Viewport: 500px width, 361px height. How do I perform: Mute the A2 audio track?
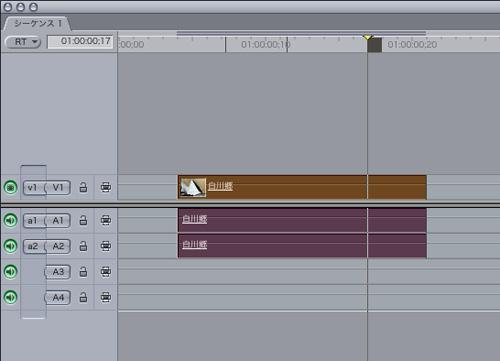[x=11, y=246]
